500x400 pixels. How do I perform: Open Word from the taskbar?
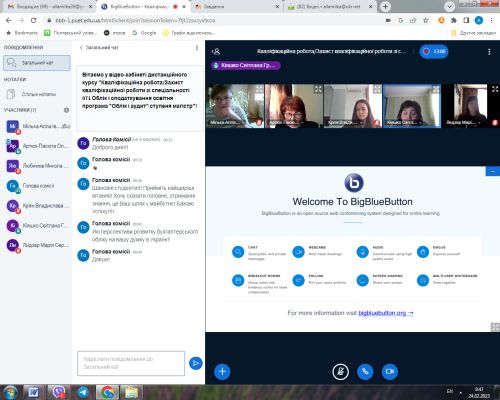click(34, 392)
